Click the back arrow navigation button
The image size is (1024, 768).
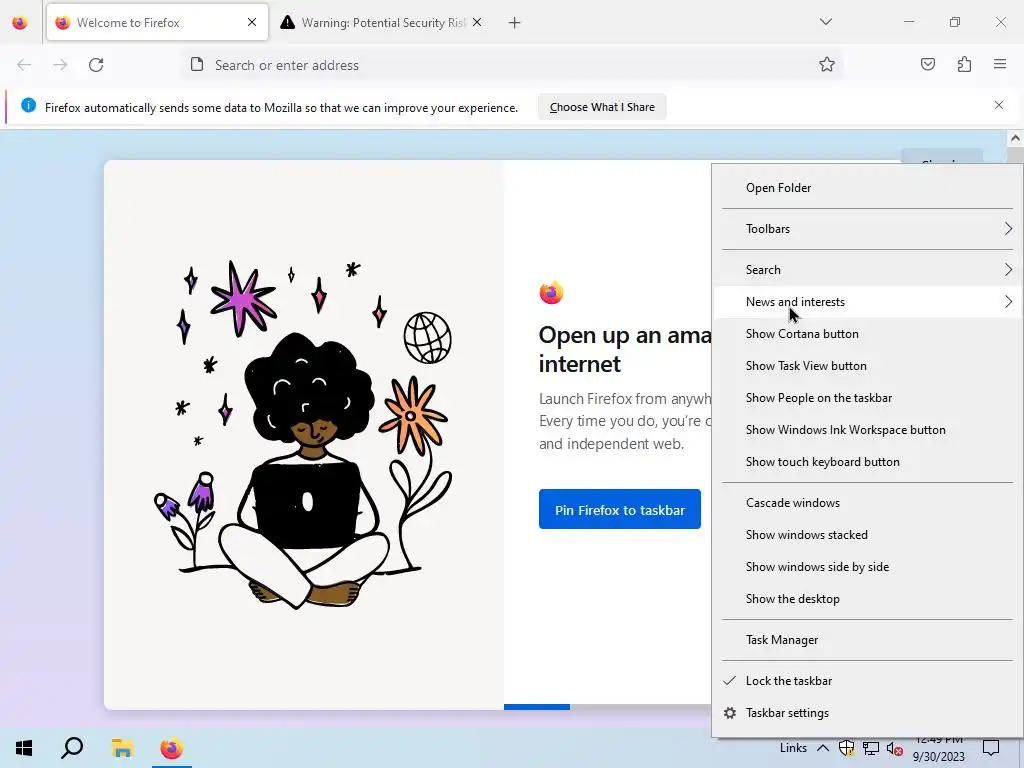24,65
